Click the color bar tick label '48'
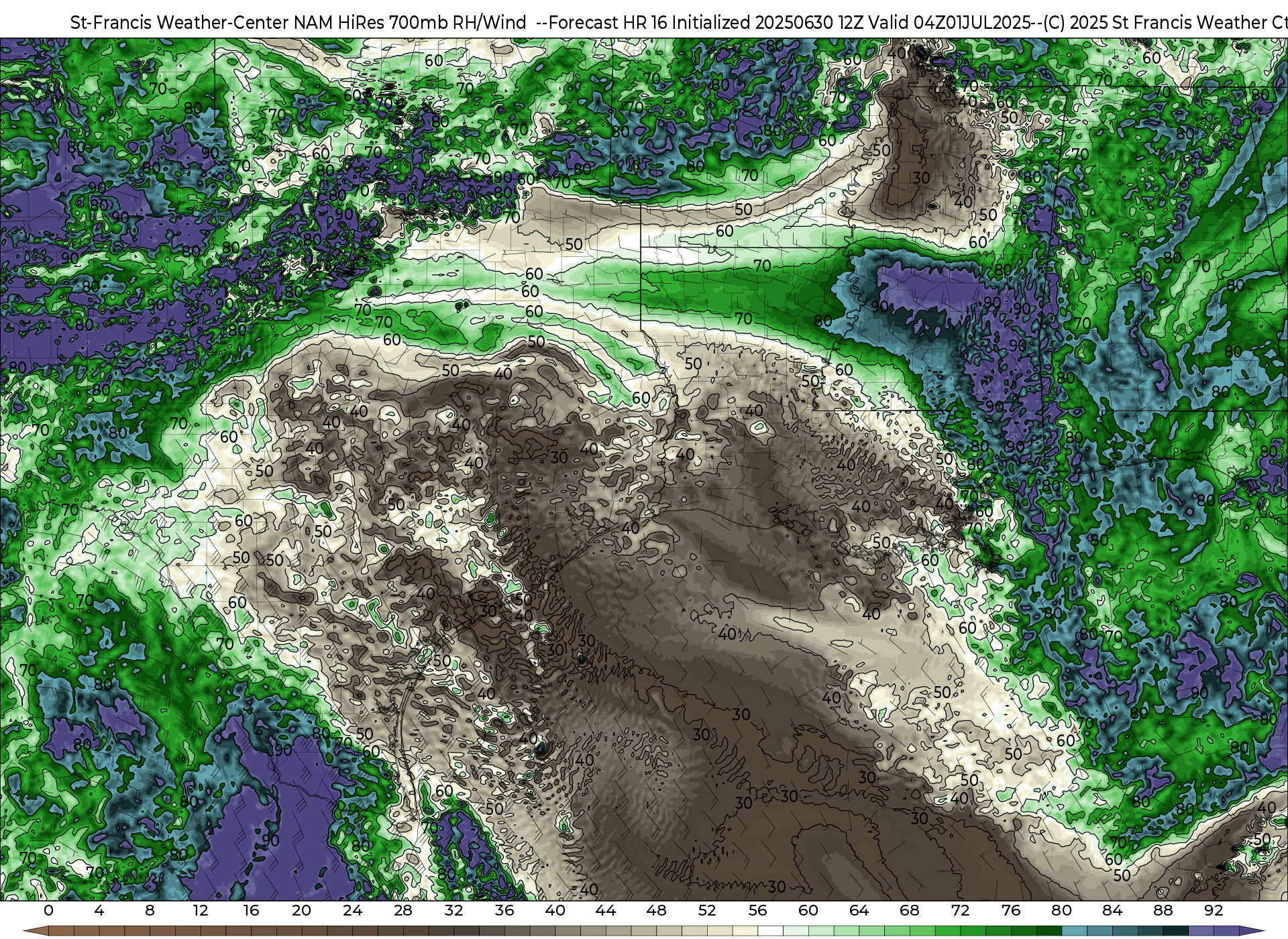Screen dimensions: 1288x939 tap(656, 911)
